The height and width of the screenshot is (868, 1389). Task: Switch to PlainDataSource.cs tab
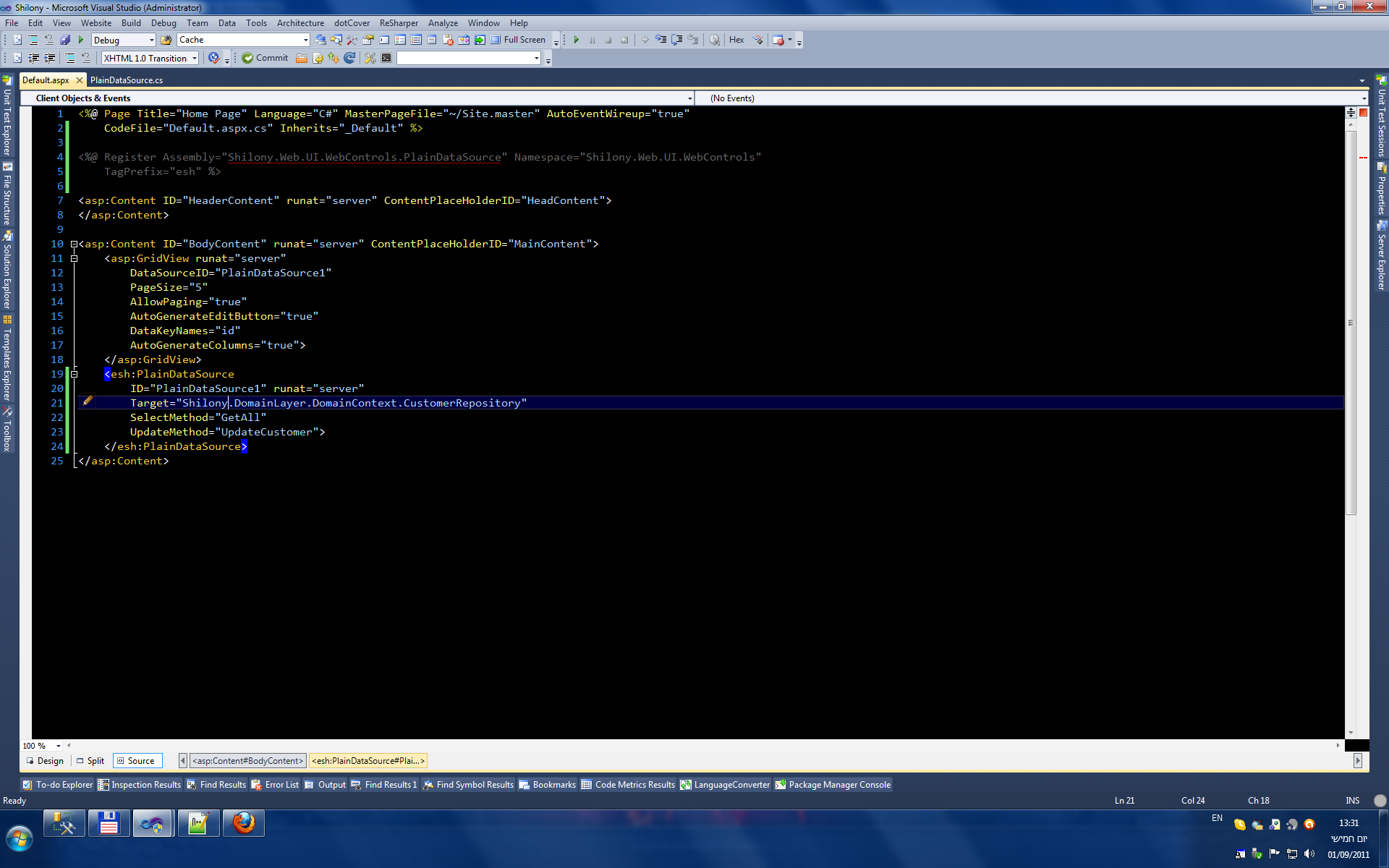tap(127, 80)
